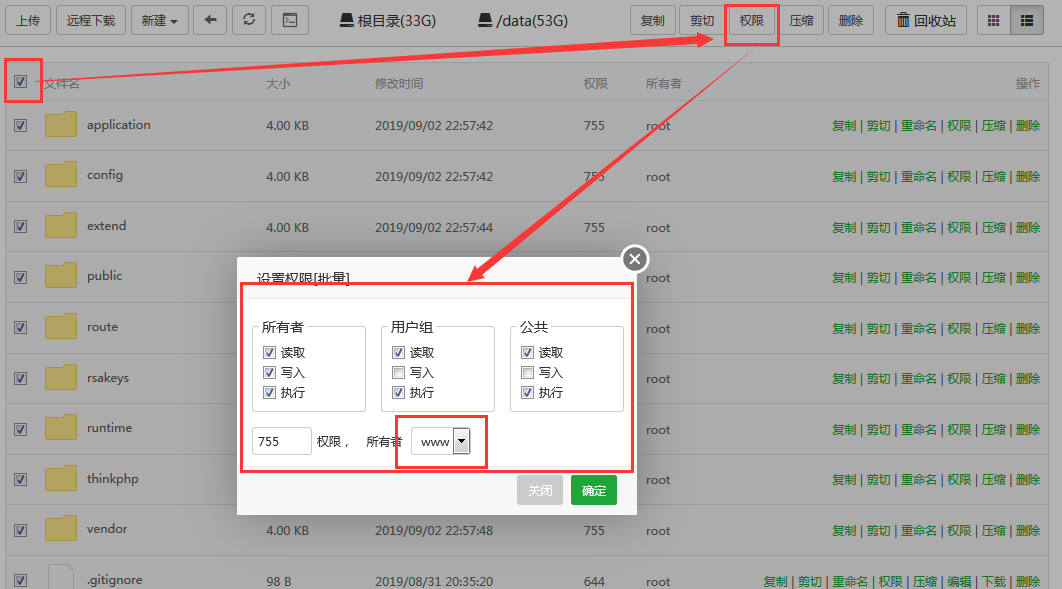Click the back arrow toolbar icon
Screen dimensions: 1062x589
coord(210,20)
